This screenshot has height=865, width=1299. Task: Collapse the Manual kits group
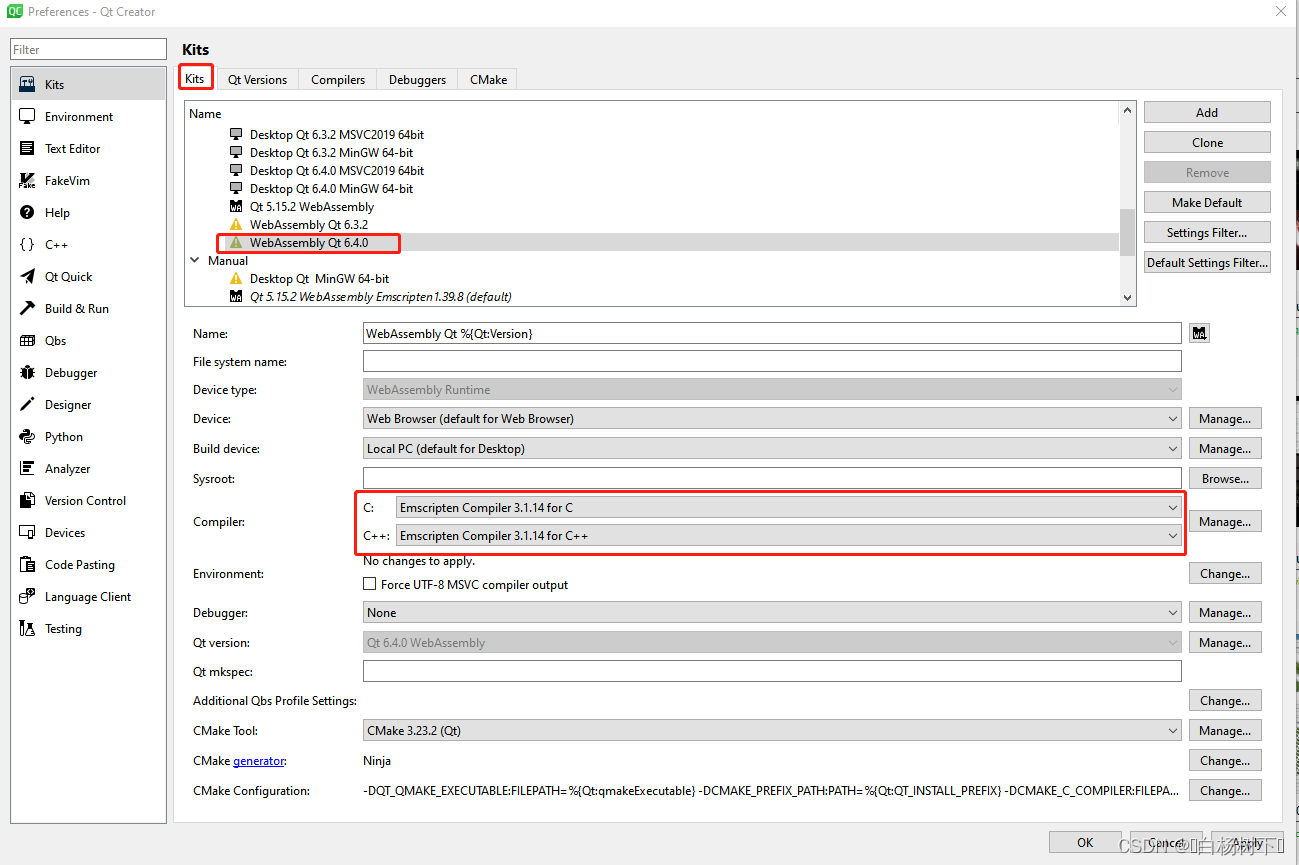195,260
